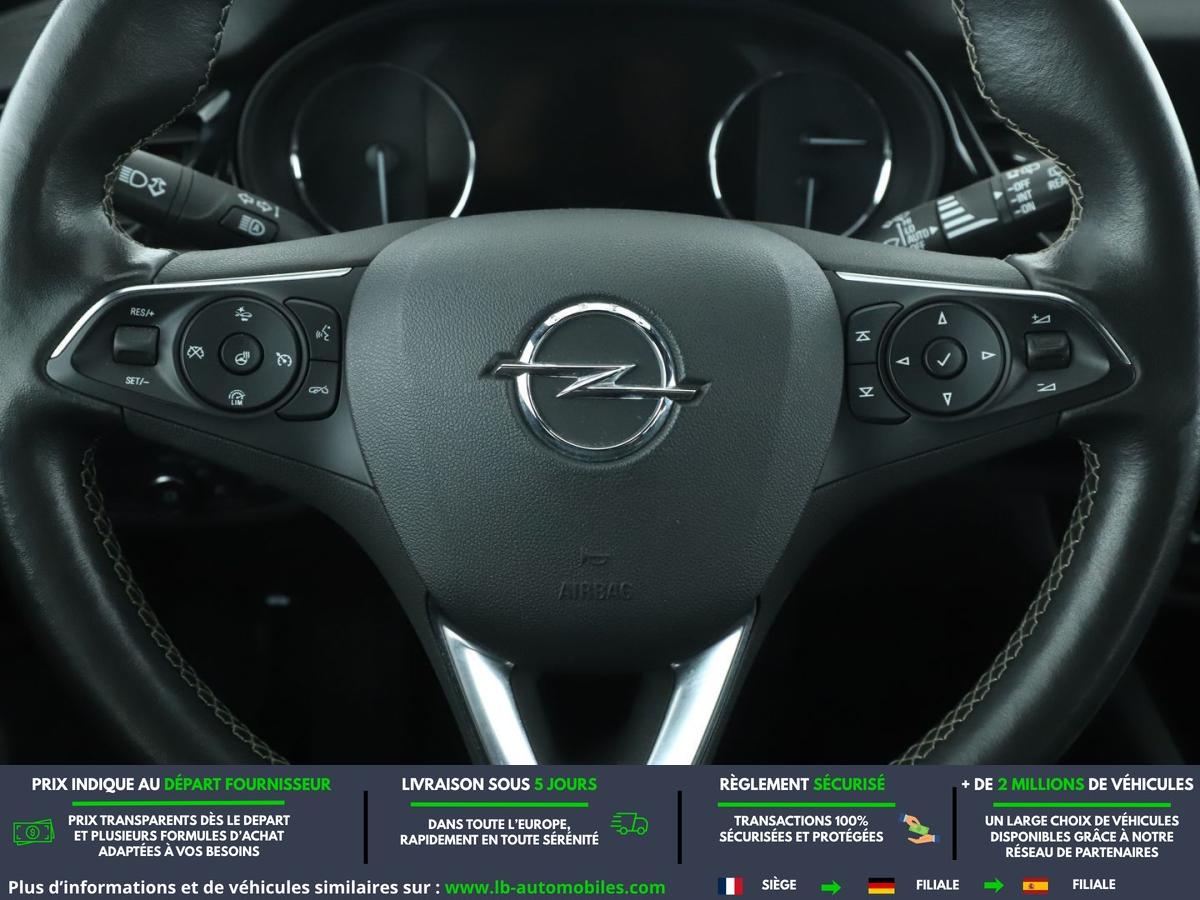The height and width of the screenshot is (900, 1200).
Task: Confirm with the checkmark center button
Action: pos(944,357)
